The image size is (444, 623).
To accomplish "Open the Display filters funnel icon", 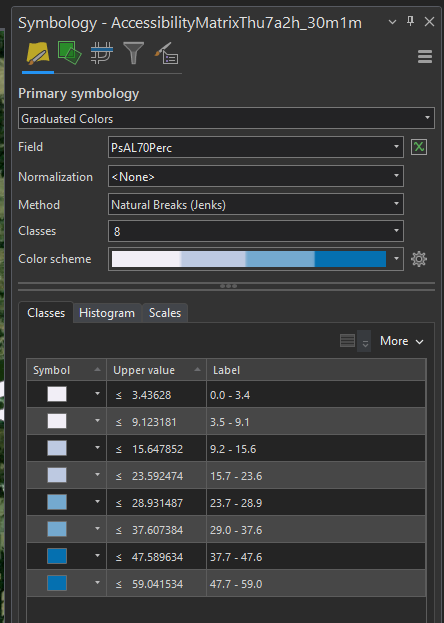I will tap(133, 53).
